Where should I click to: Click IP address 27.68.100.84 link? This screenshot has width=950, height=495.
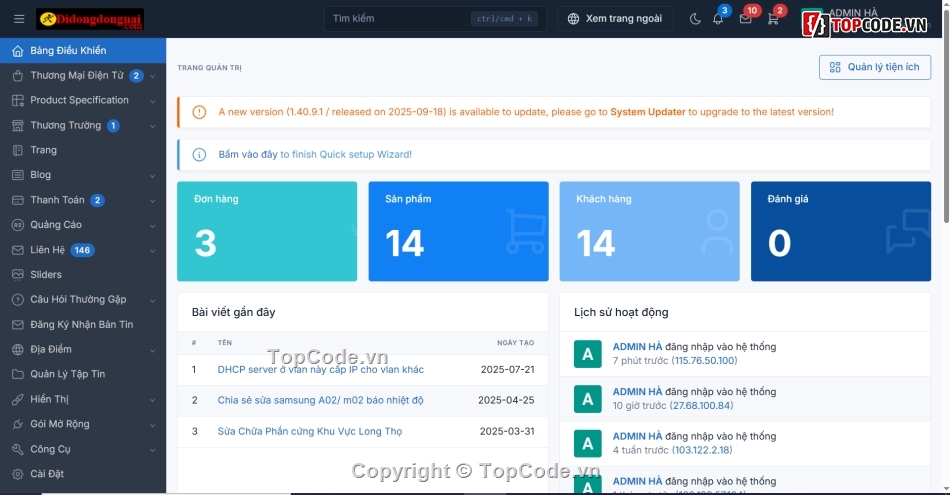click(702, 405)
